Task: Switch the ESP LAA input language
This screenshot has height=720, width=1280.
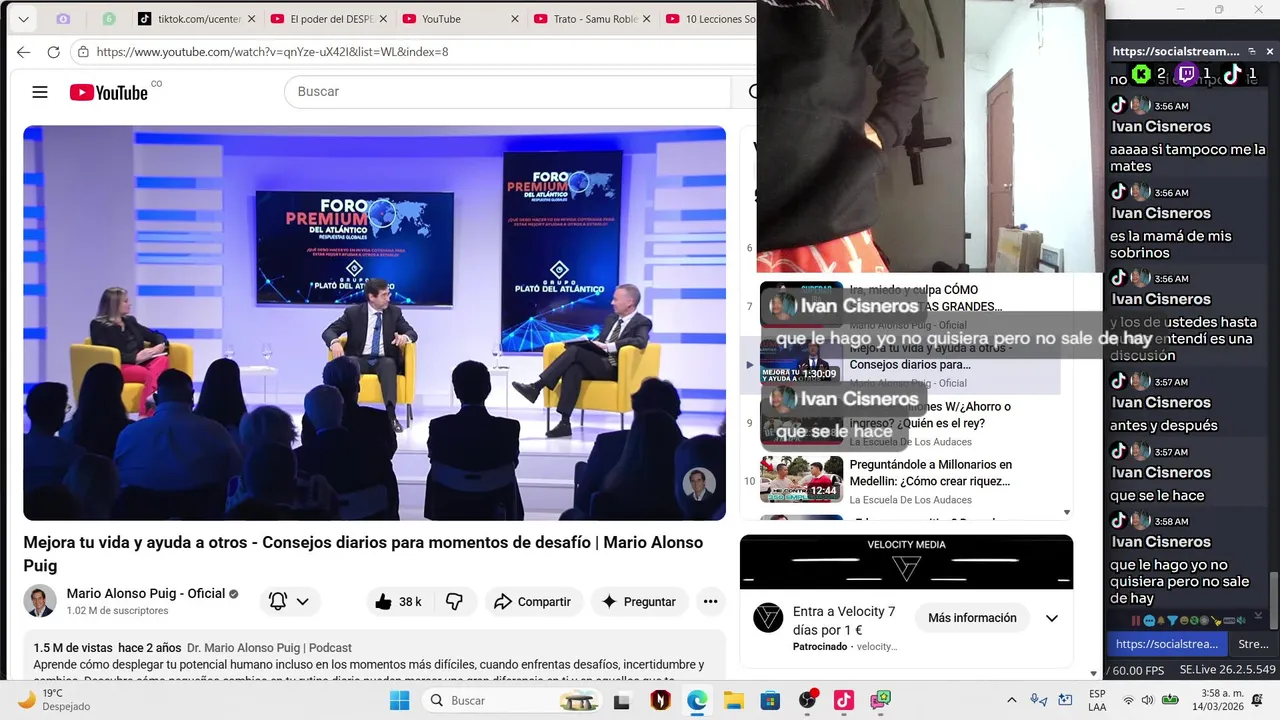Action: click(x=1097, y=700)
